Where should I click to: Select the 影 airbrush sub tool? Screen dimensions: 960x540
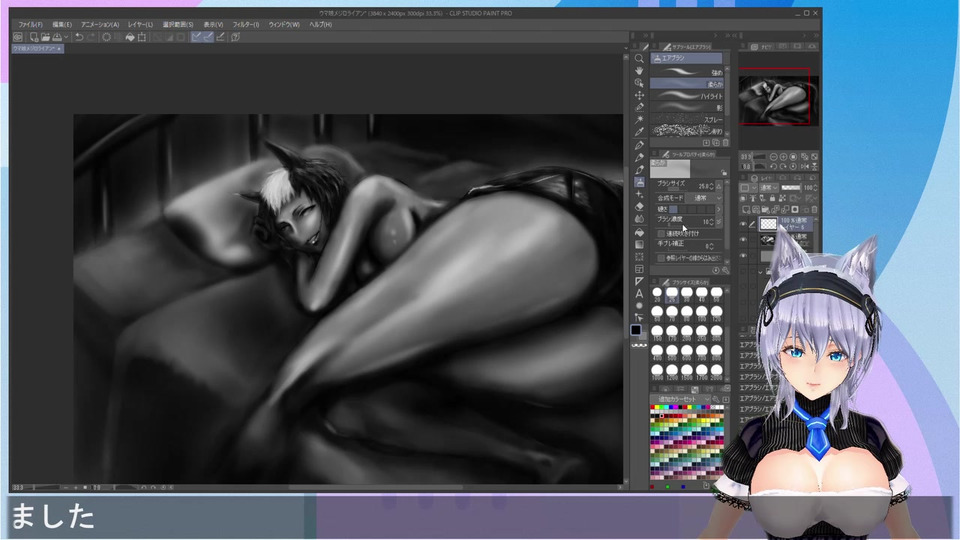(686, 108)
